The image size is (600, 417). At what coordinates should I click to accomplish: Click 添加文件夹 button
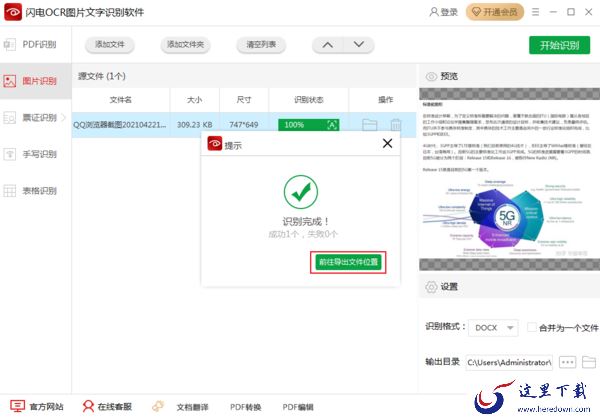pos(185,45)
